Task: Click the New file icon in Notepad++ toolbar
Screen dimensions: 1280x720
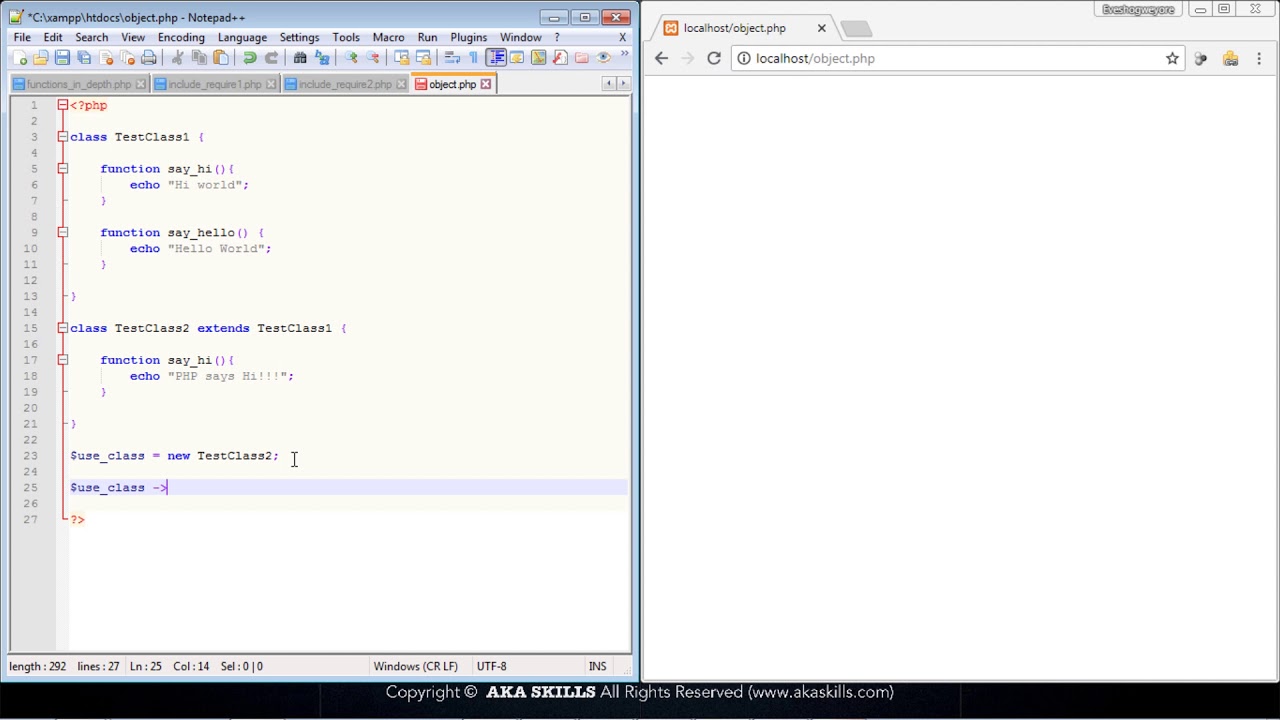Action: [x=20, y=58]
